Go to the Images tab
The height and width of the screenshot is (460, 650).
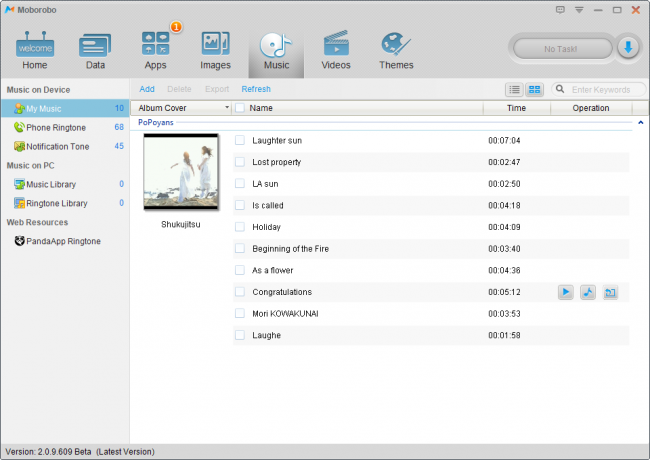point(215,51)
